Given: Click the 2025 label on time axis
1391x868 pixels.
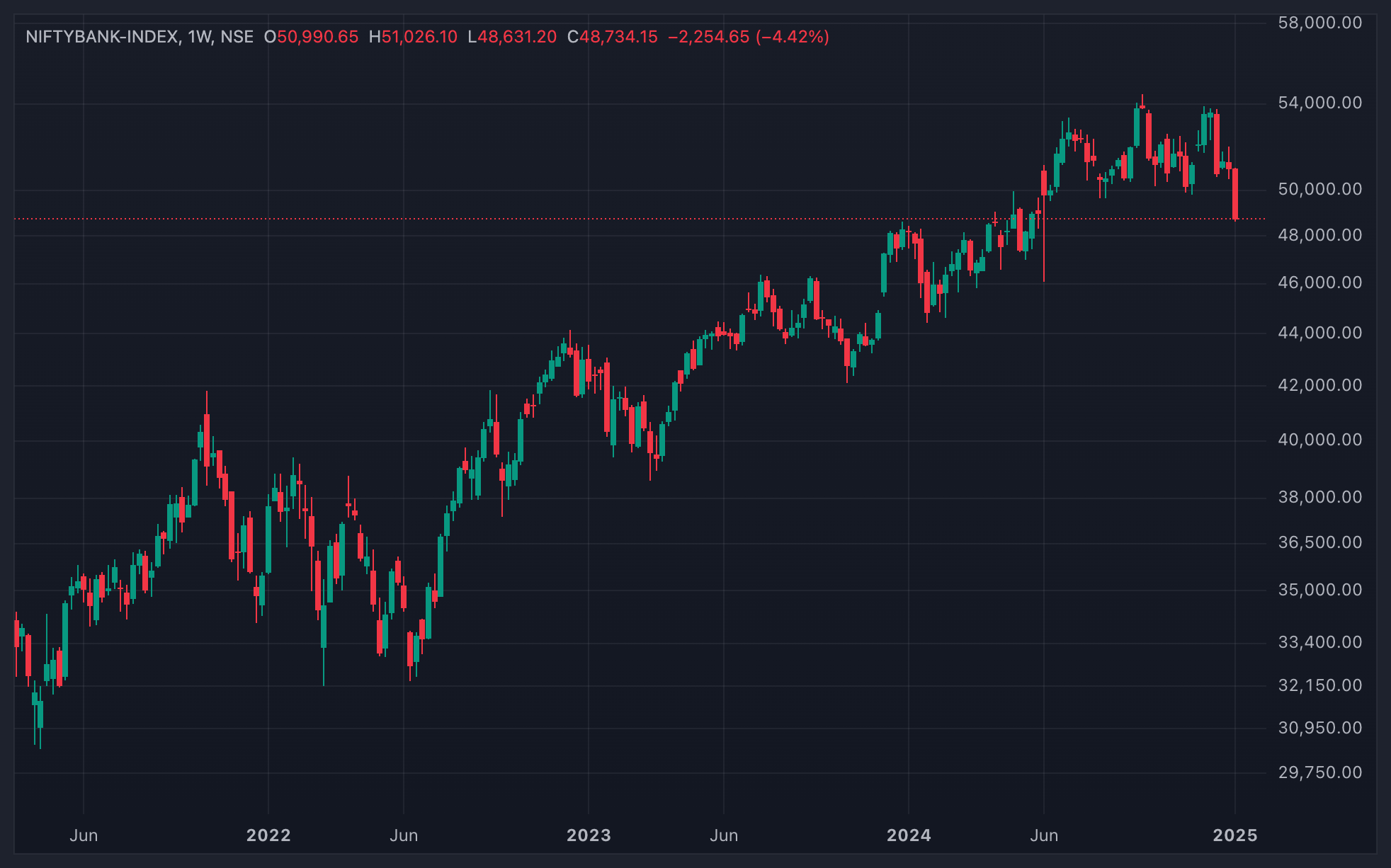Looking at the screenshot, I should click(x=1235, y=835).
